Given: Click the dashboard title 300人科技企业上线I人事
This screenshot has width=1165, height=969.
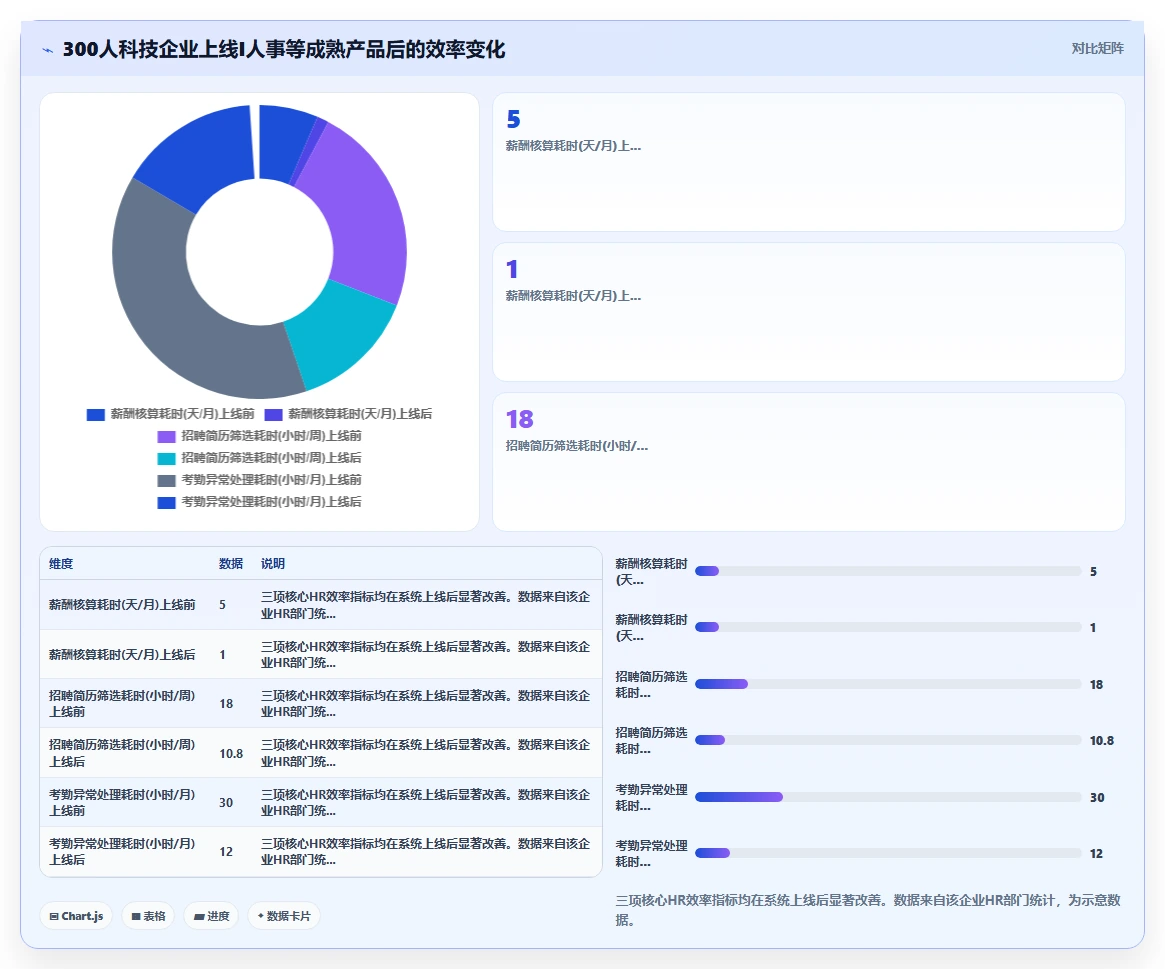Looking at the screenshot, I should point(284,49).
